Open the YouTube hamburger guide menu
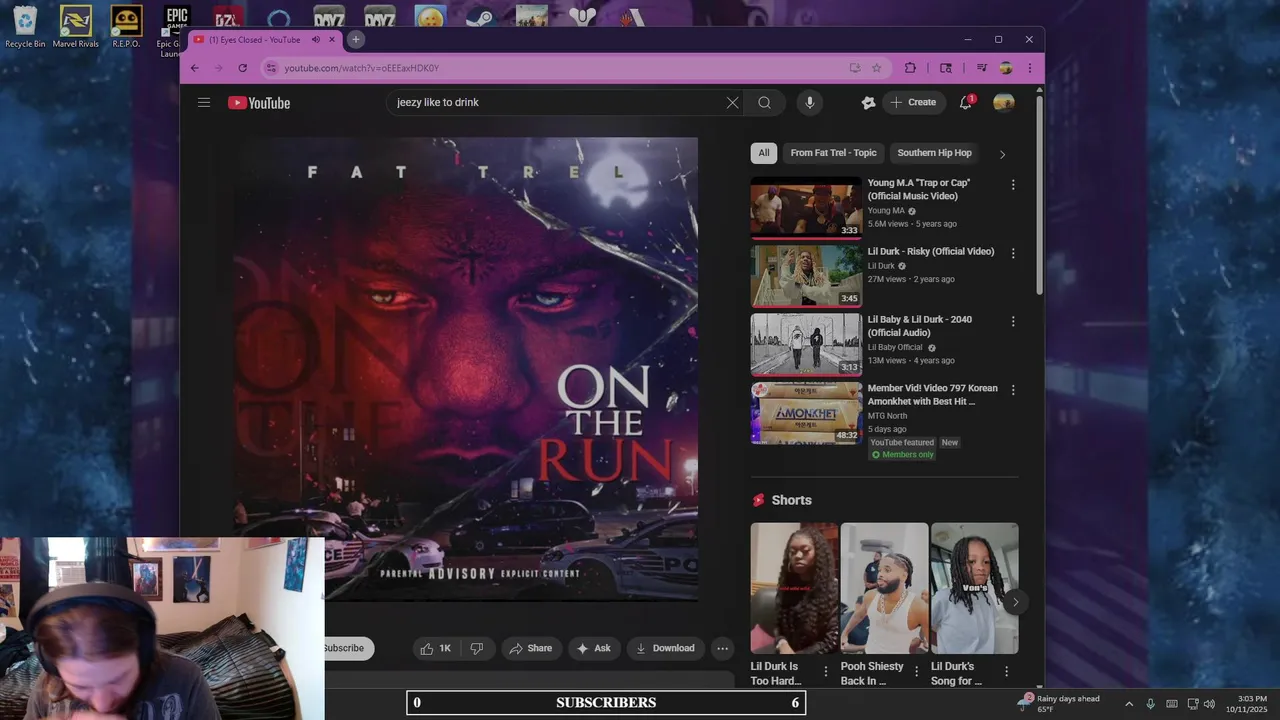1280x720 pixels. 204,102
